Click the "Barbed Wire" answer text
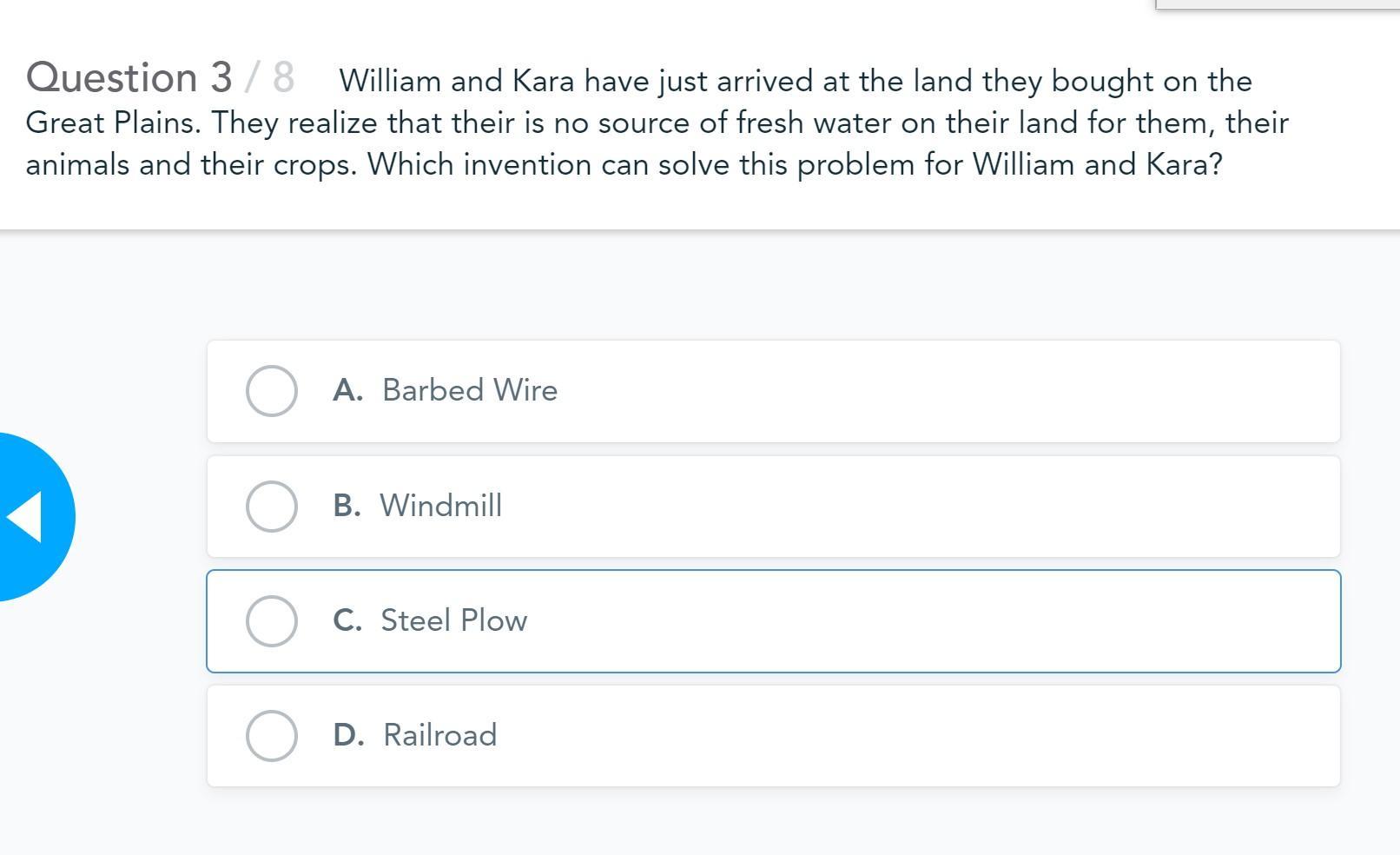Screen dimensions: 1400x855 470,390
